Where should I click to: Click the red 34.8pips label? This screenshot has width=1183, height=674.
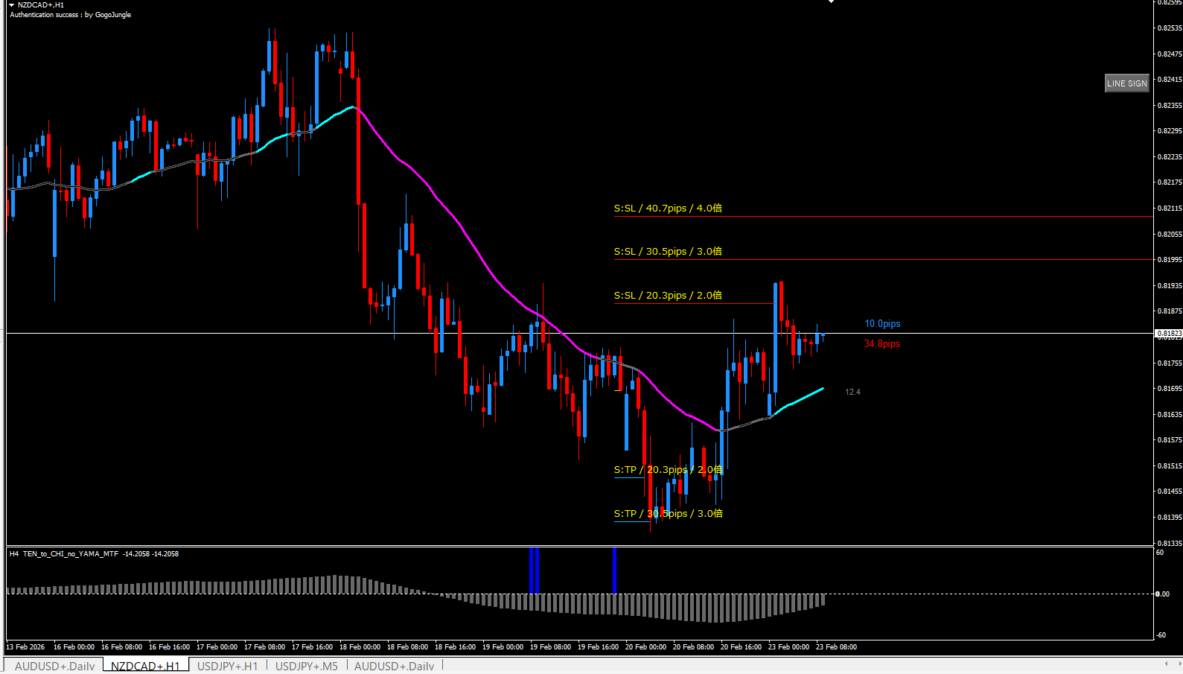point(882,344)
